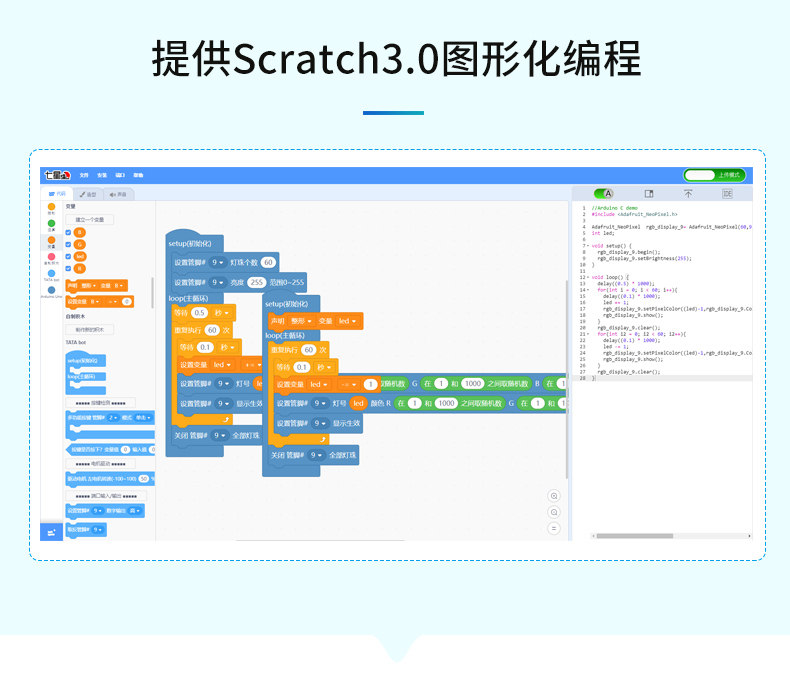The image size is (790, 690).
Task: Open 整形 dropdown in workspace 声明 block
Action: click(301, 321)
